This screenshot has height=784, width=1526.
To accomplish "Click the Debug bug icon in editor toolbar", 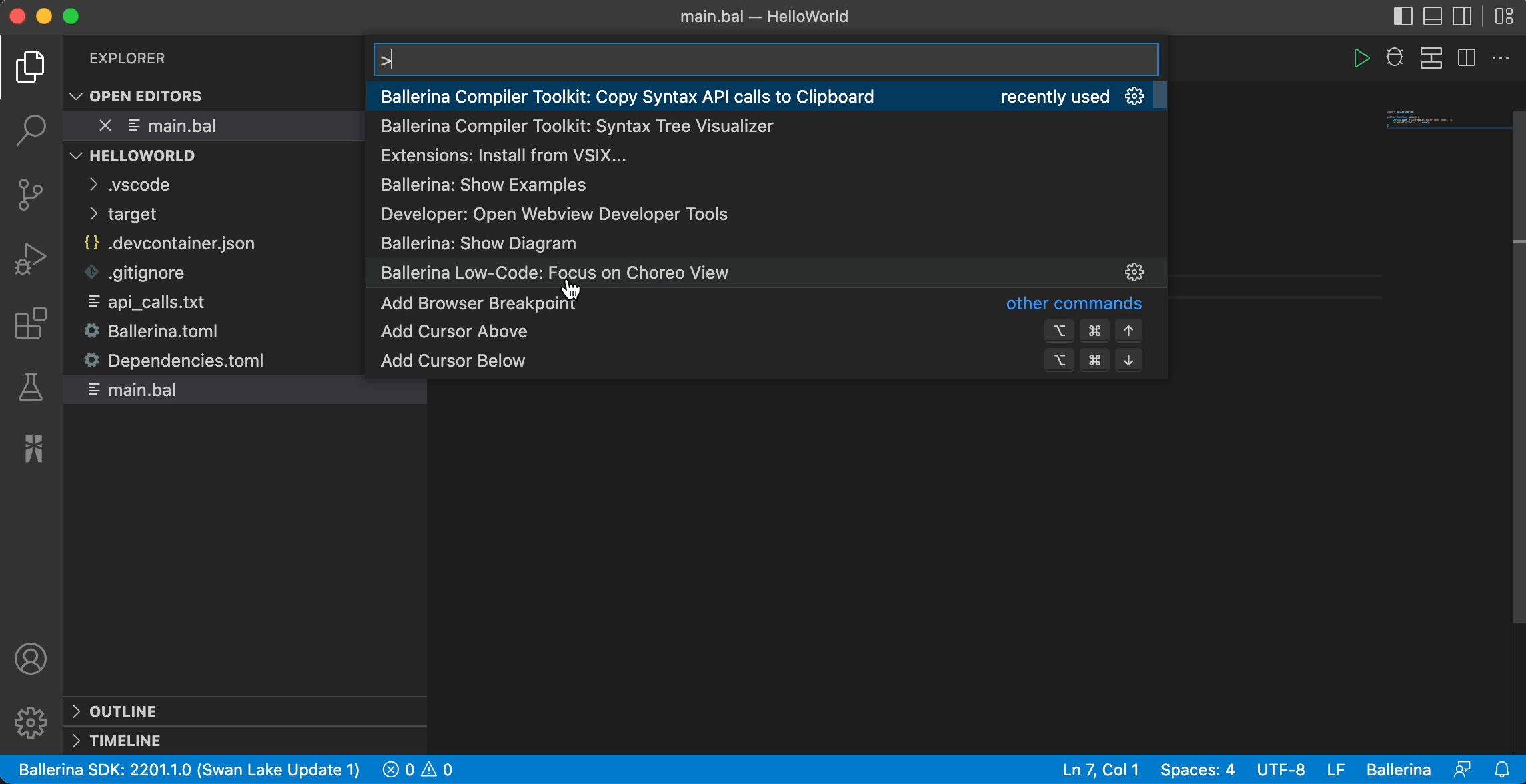I will (1395, 58).
